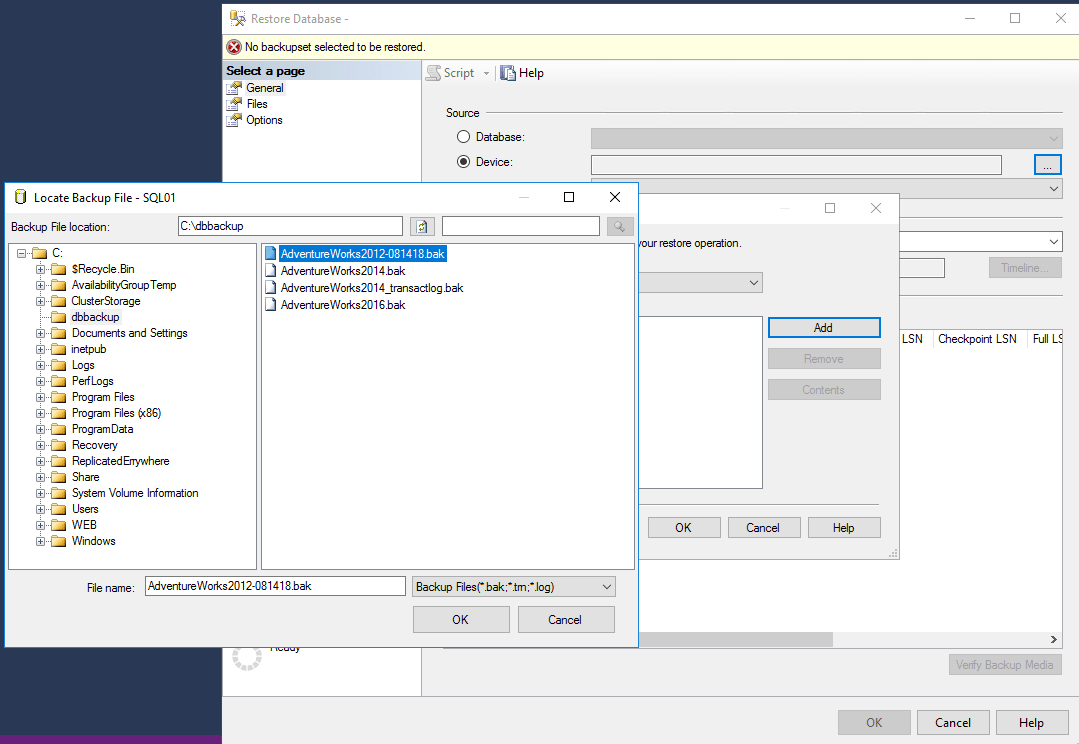This screenshot has height=744, width=1079.
Task: Click the Options page icon
Action: (234, 120)
